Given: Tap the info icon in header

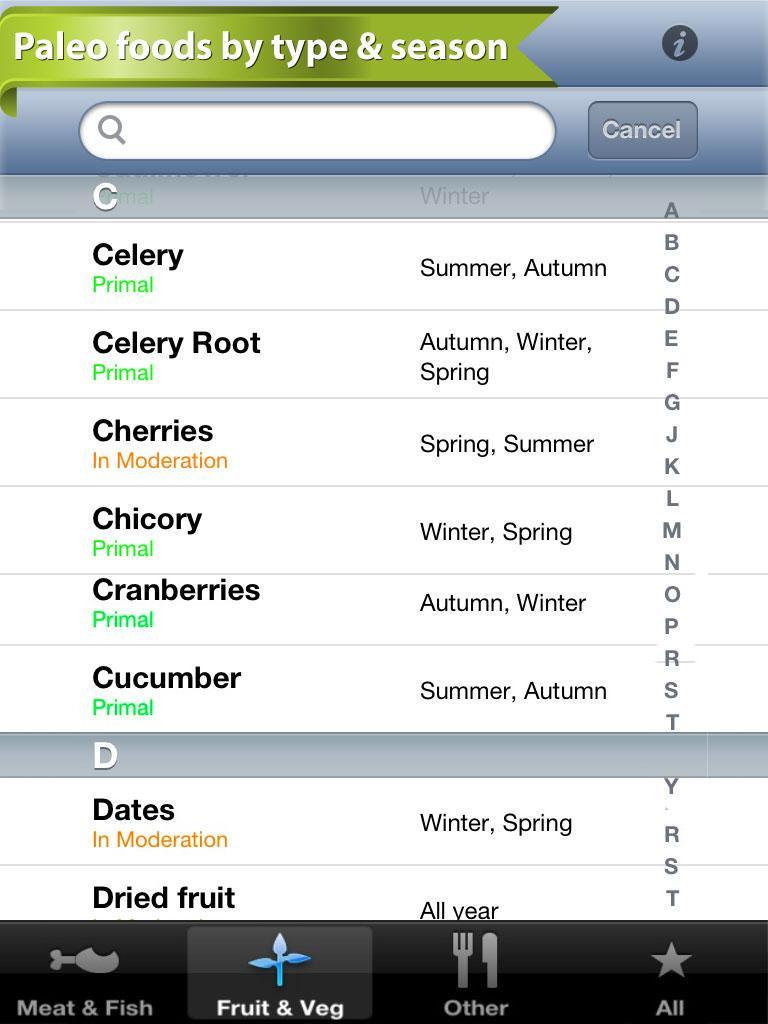Looking at the screenshot, I should (679, 44).
